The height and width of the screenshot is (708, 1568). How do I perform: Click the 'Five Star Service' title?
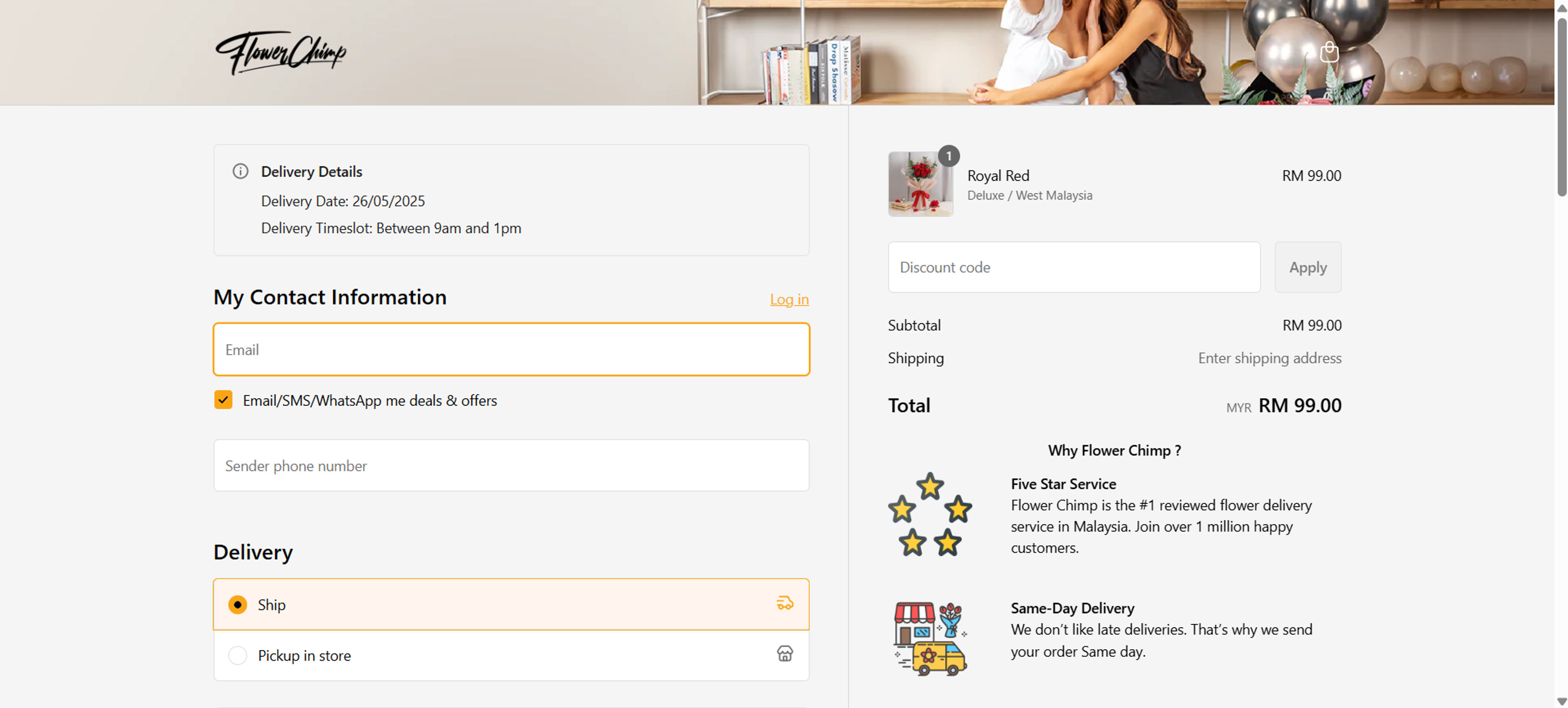[1063, 484]
